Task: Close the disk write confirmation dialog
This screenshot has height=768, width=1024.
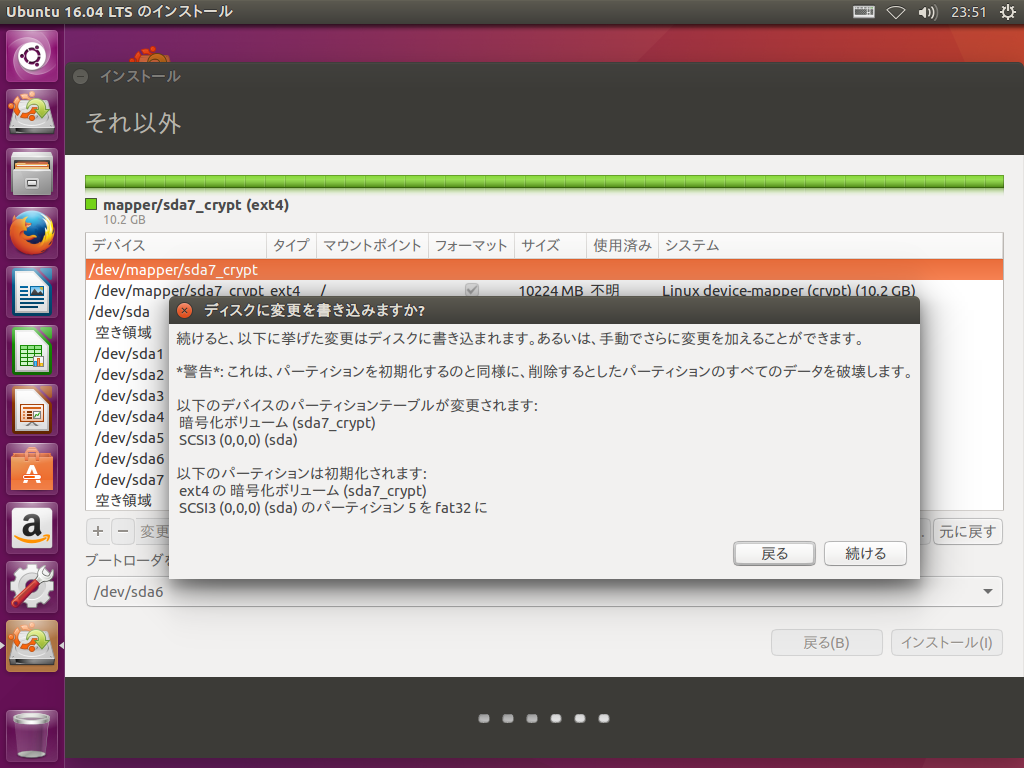Action: pos(185,310)
